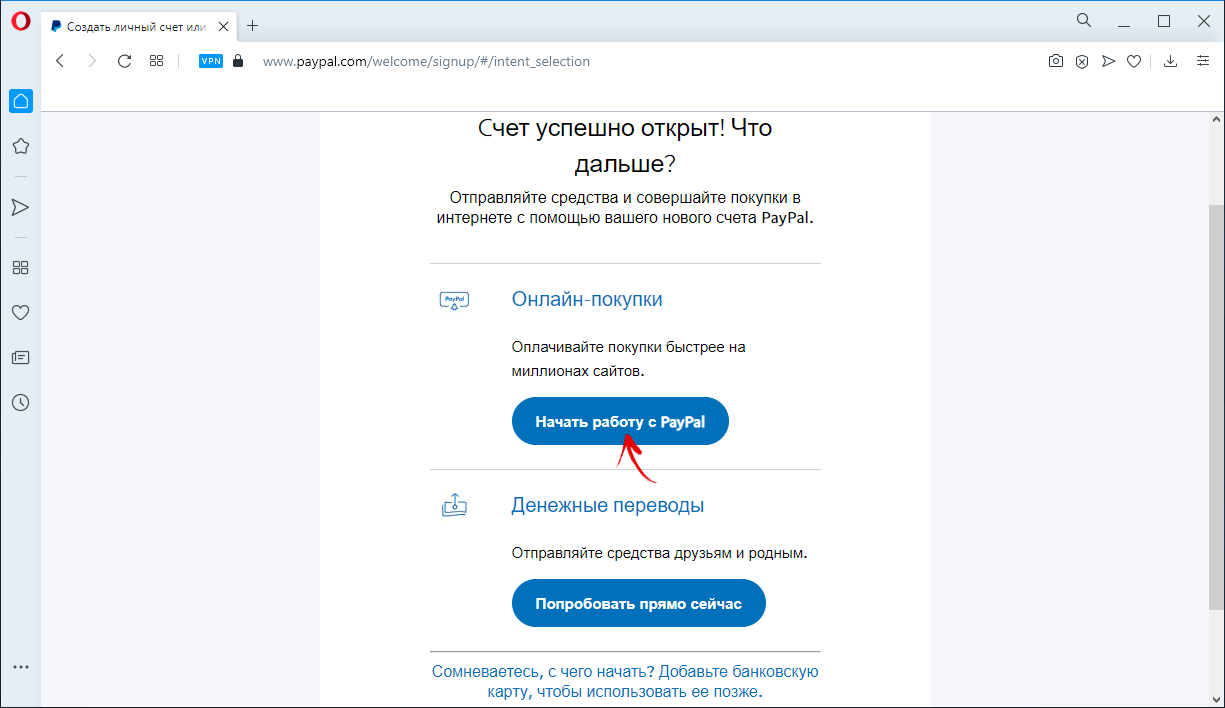1225x708 pixels.
Task: Click Попробовать прямо сейчас button
Action: (639, 604)
